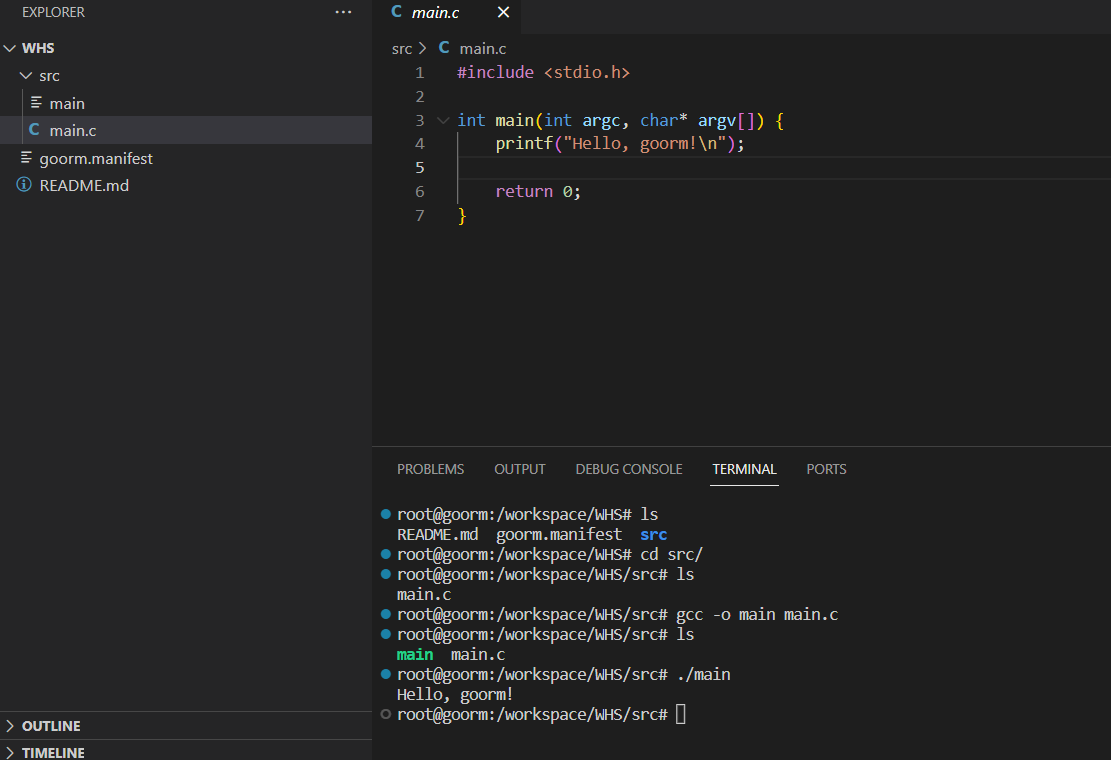The width and height of the screenshot is (1111, 760).
Task: Open README.md from the file tree
Action: point(84,185)
